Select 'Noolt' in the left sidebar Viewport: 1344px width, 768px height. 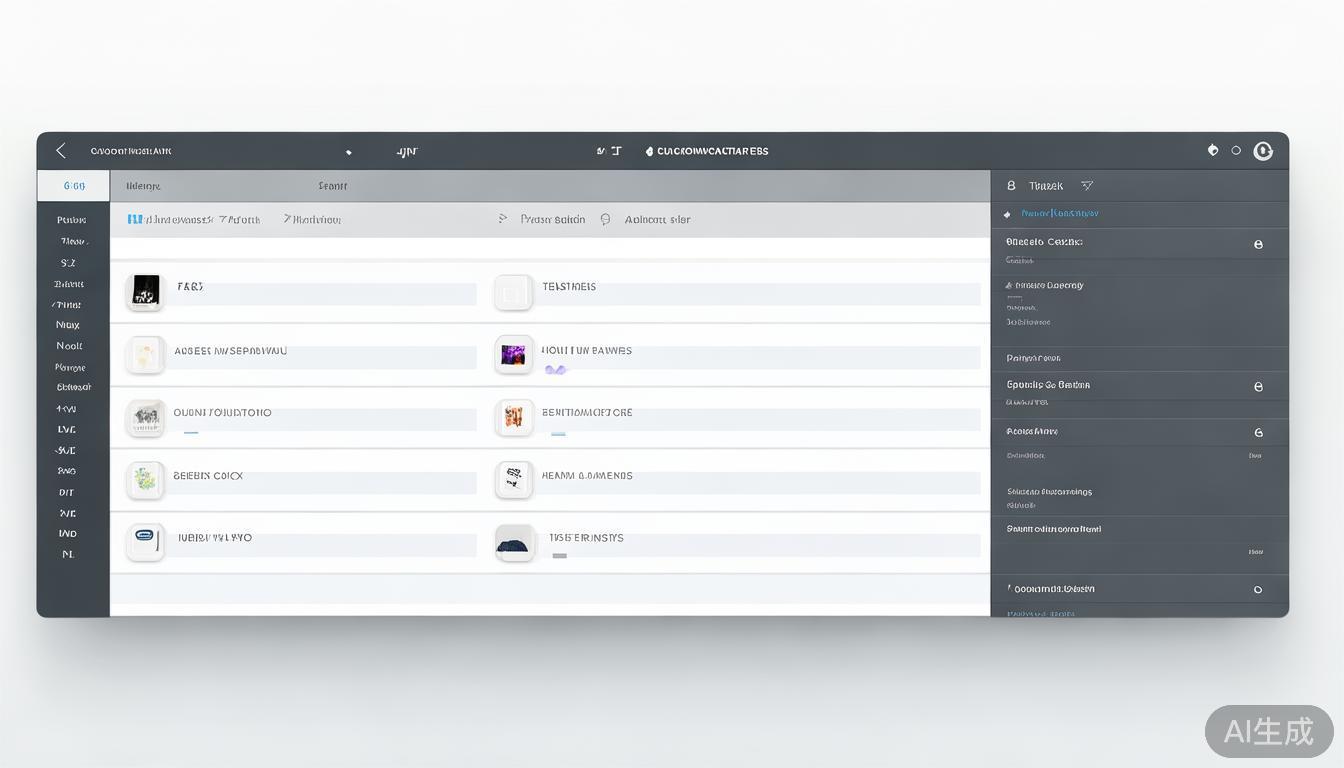(x=69, y=346)
